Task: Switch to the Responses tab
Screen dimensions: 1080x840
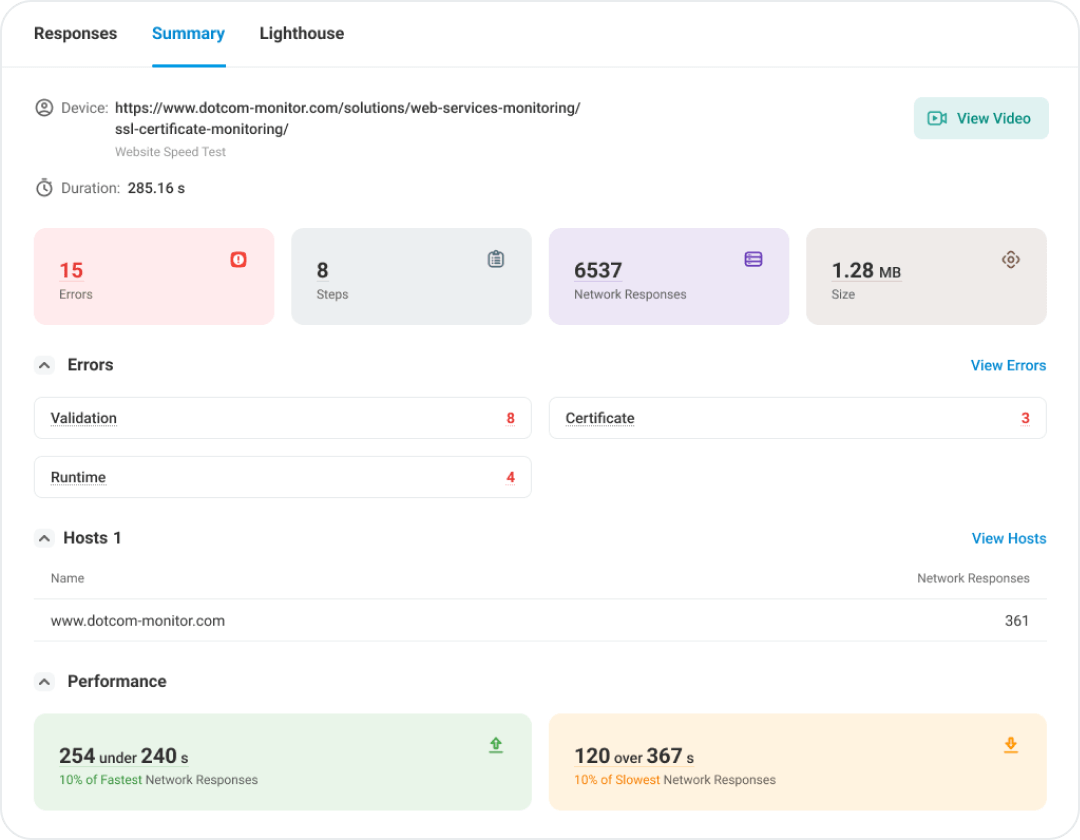Action: (75, 33)
